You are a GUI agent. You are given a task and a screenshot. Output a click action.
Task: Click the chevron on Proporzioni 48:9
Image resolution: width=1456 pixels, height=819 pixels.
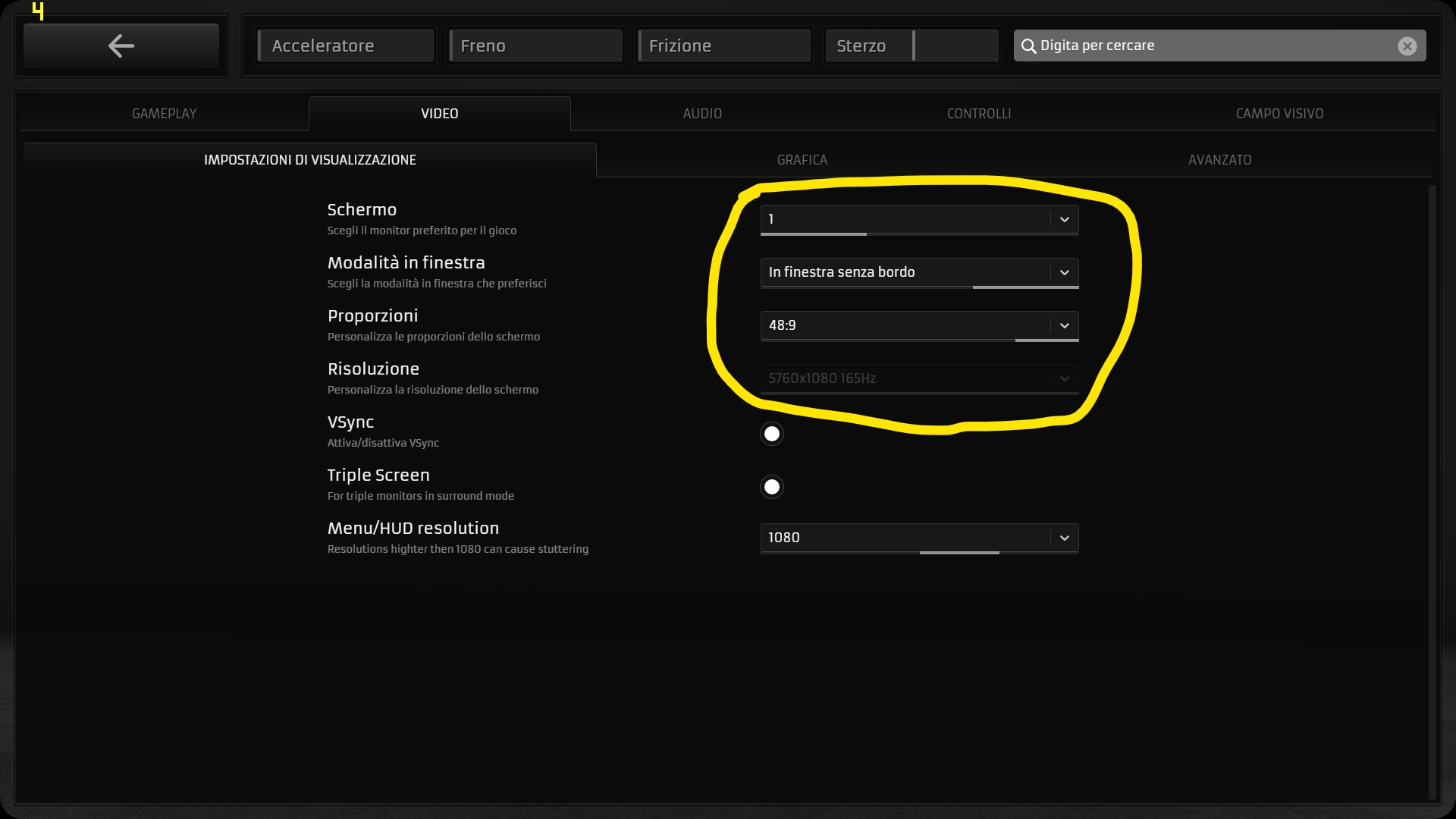tap(1064, 325)
